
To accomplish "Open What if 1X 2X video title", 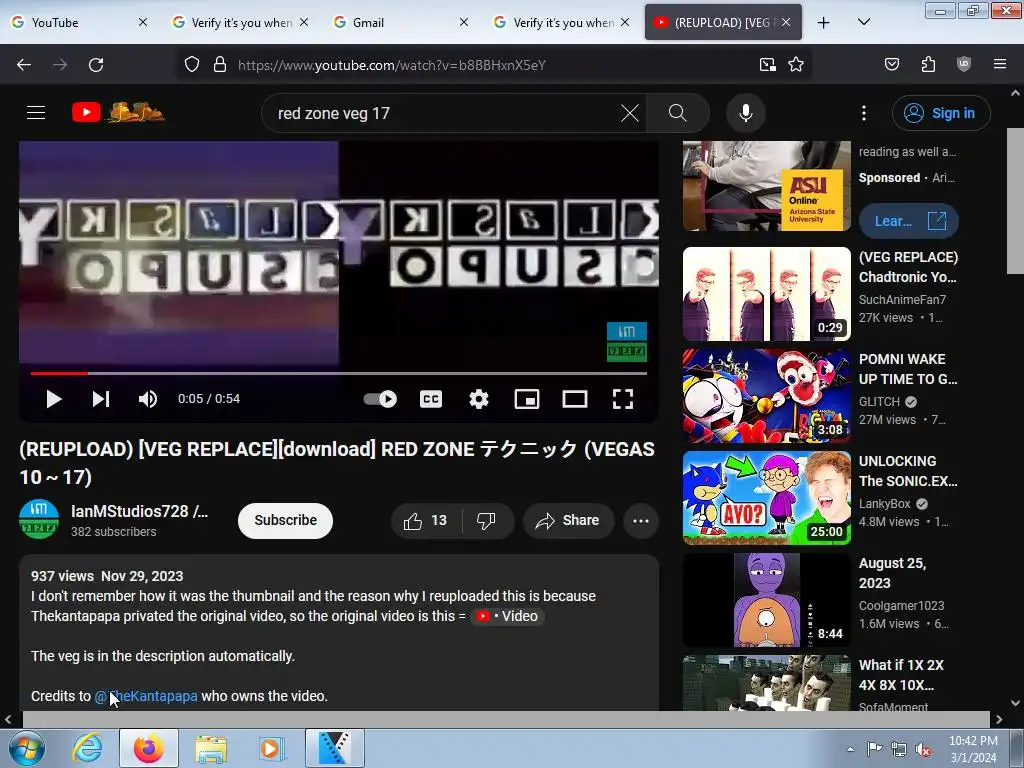I will pyautogui.click(x=901, y=675).
